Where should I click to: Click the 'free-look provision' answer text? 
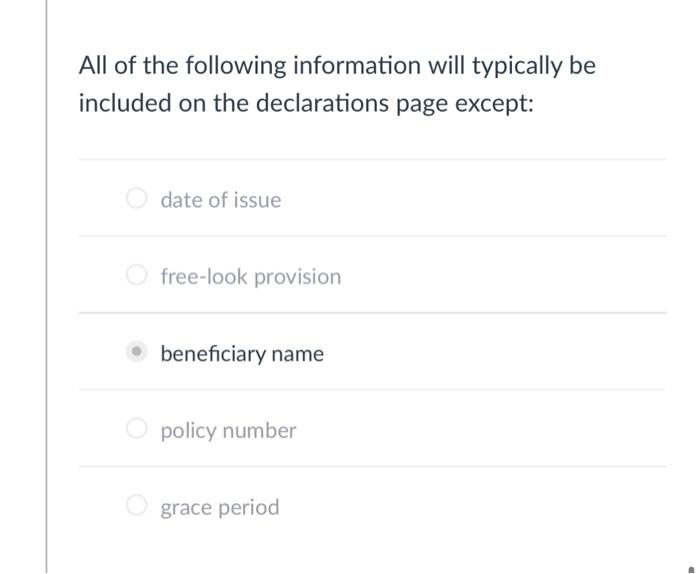pos(251,276)
